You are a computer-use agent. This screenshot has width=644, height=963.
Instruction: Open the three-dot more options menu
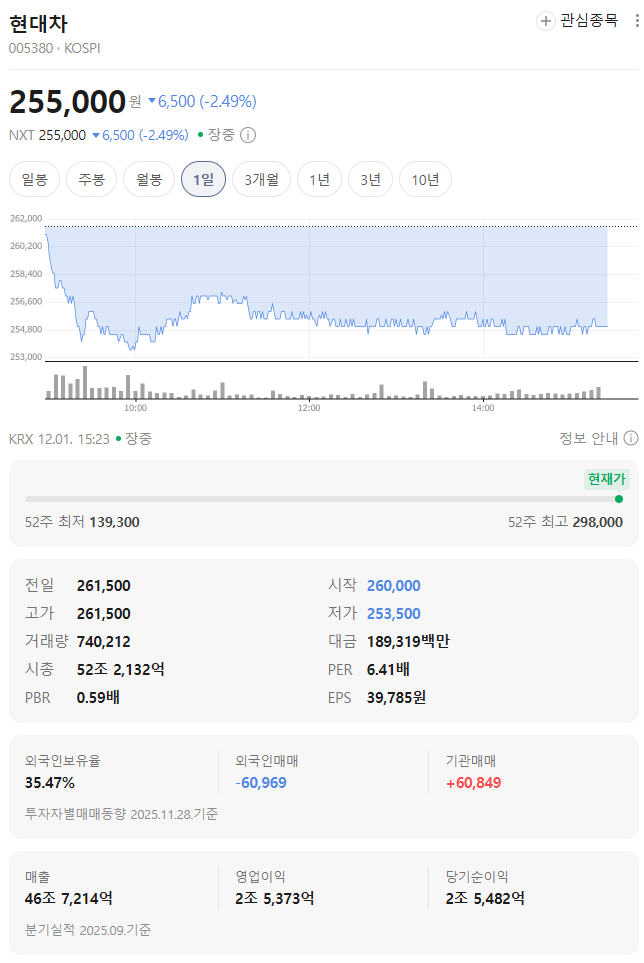pos(637,20)
